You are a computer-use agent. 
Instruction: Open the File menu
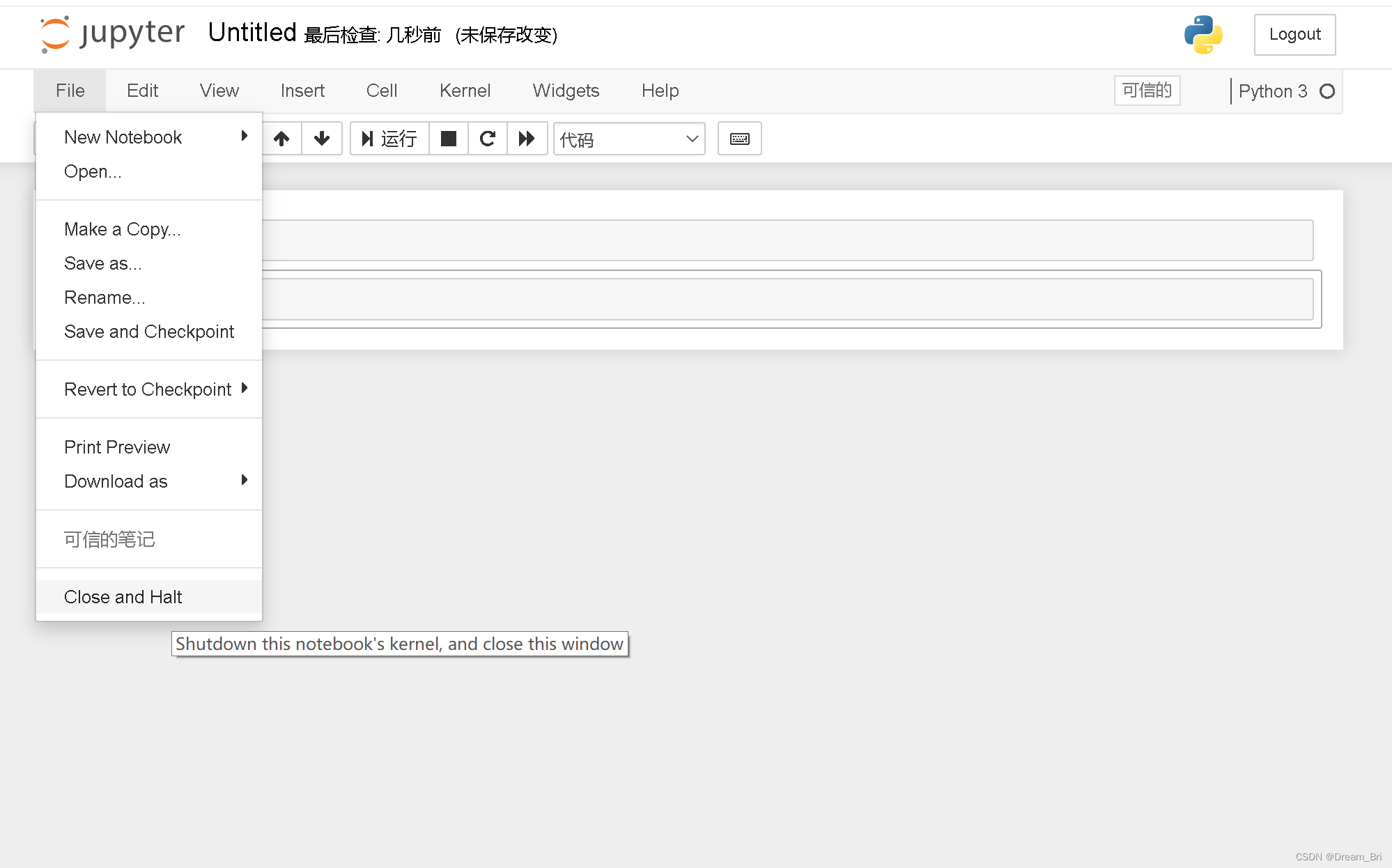tap(70, 91)
